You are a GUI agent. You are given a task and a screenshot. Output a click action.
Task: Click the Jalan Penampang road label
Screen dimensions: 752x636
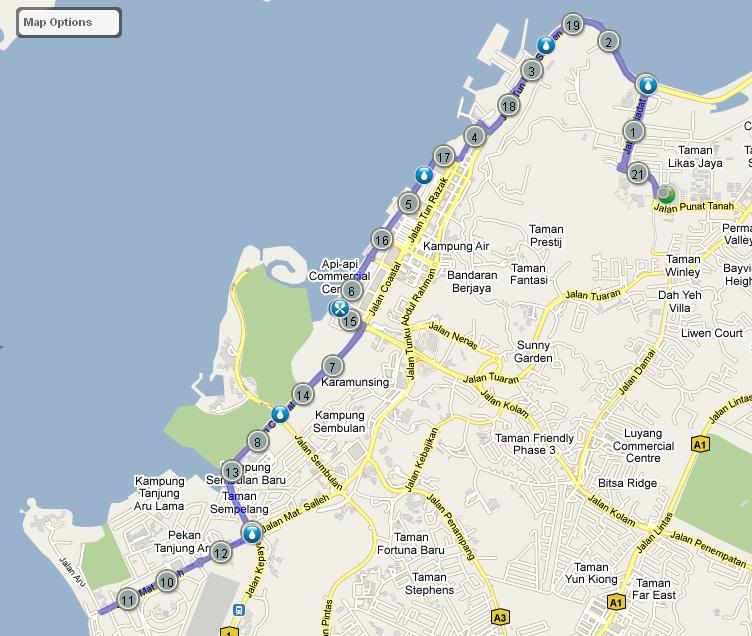point(450,527)
